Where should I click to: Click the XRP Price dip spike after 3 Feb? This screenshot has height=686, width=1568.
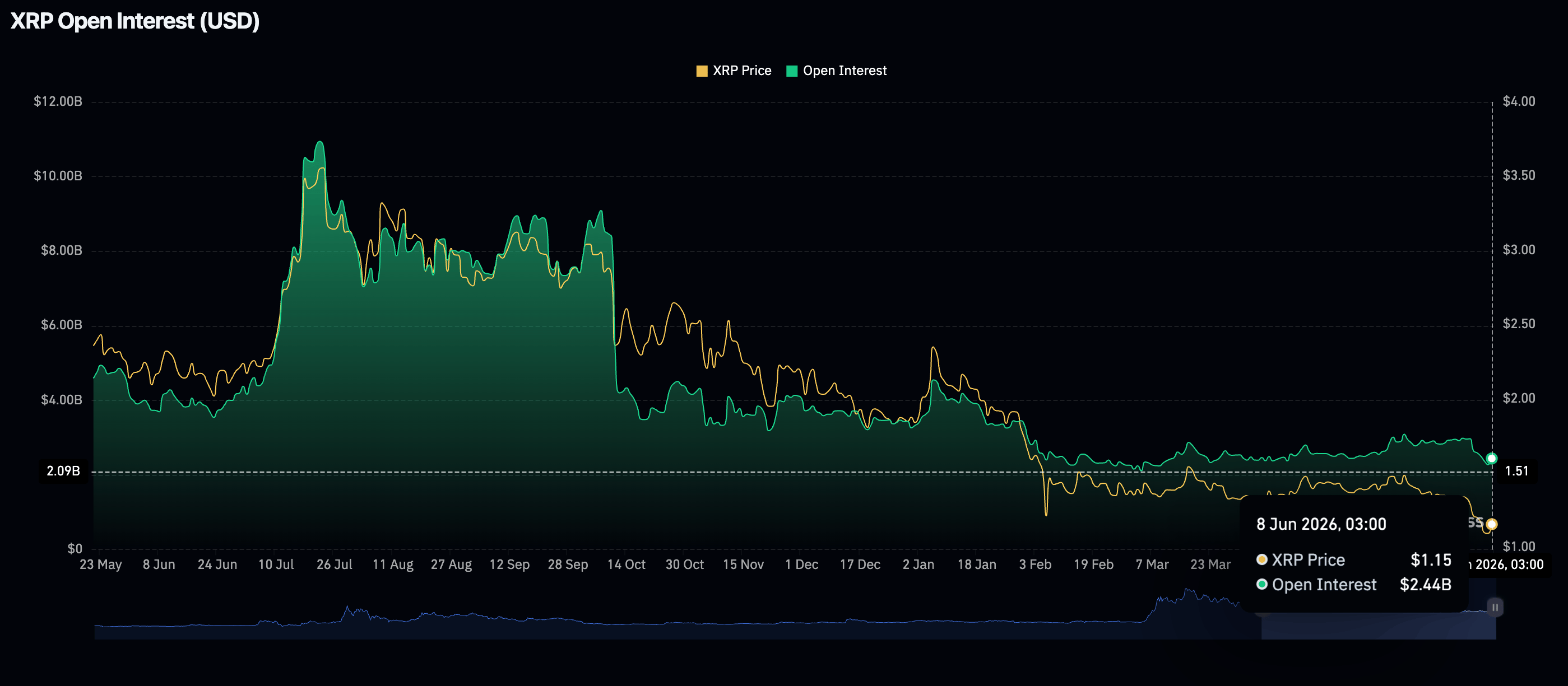tap(1046, 514)
